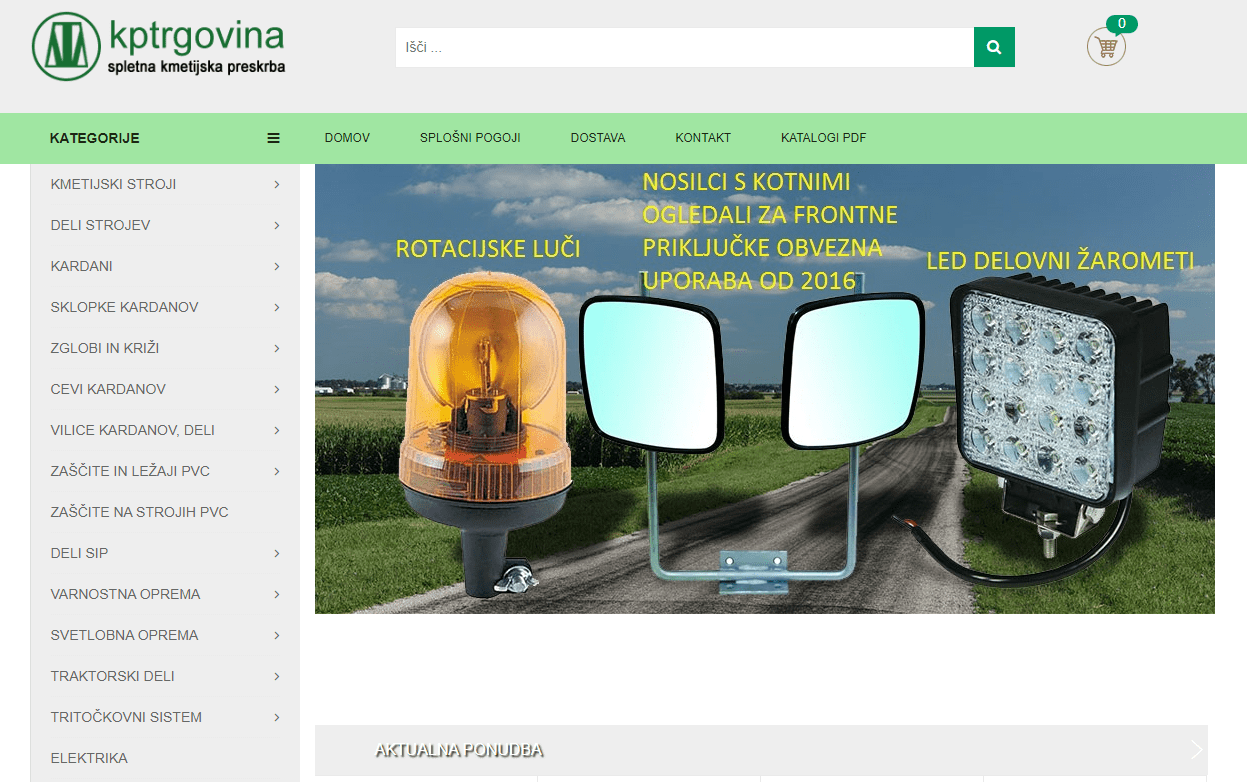Click the next arrow in Aktualna ponudba
Viewport: 1247px width, 782px height.
click(x=1196, y=750)
